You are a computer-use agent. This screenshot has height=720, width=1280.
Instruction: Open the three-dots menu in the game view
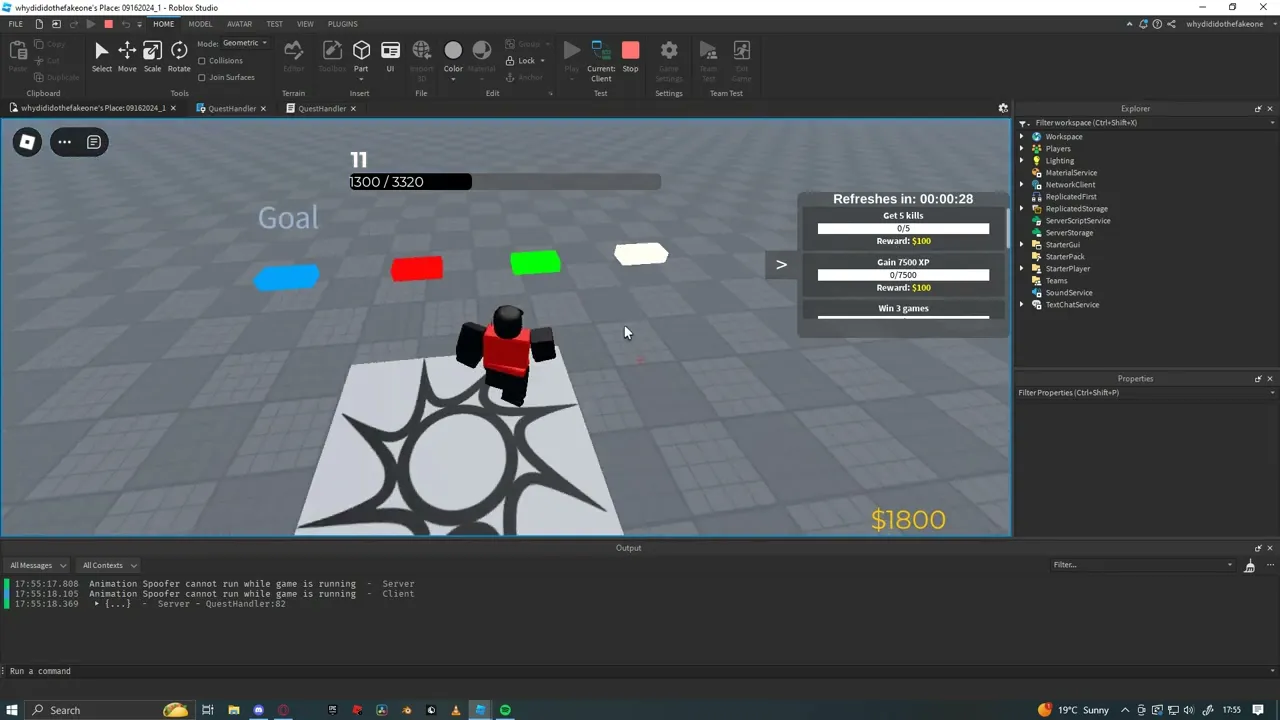click(64, 142)
